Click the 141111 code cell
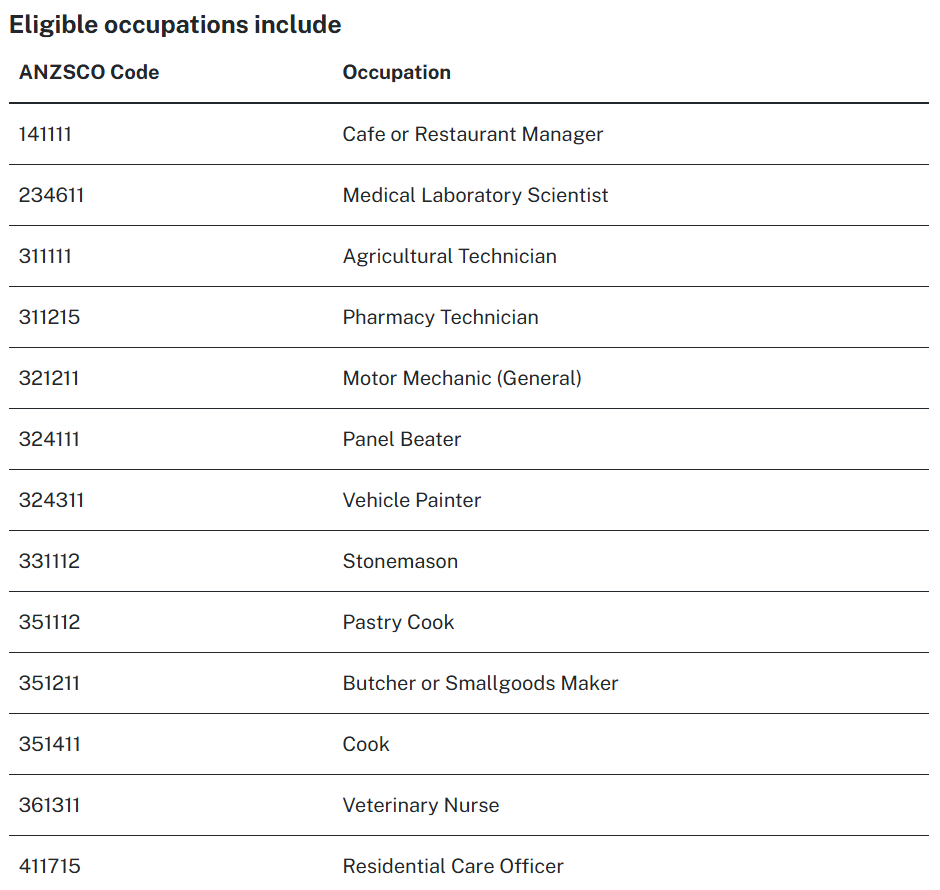 (x=45, y=134)
